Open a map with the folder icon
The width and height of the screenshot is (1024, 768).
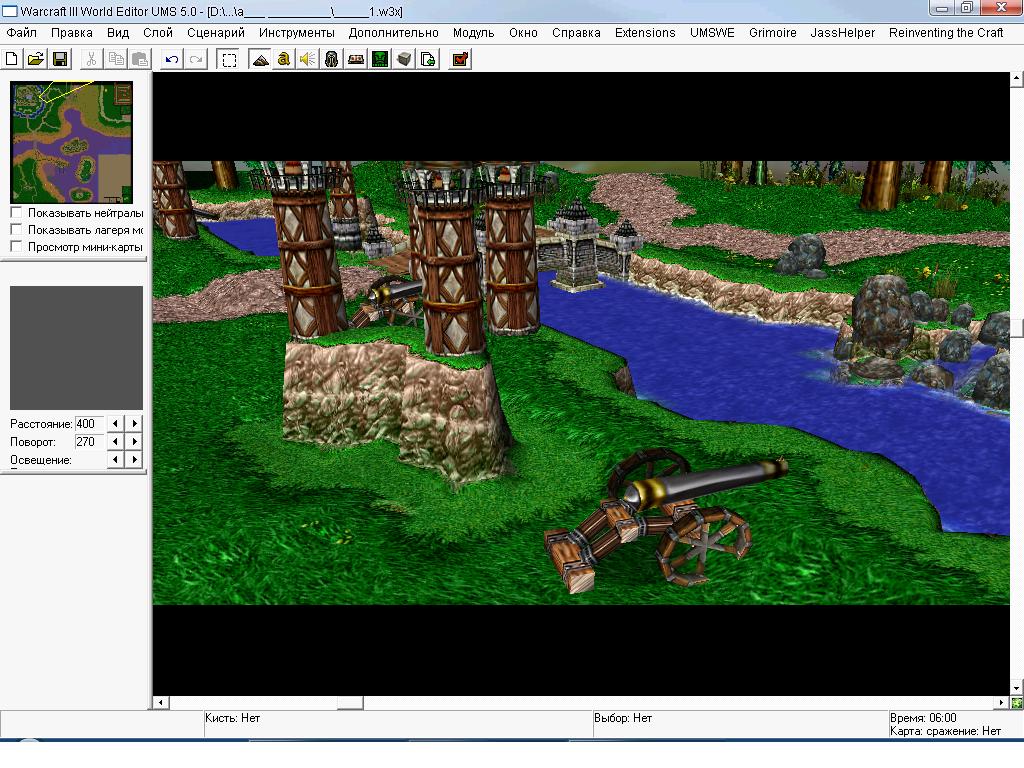point(36,59)
